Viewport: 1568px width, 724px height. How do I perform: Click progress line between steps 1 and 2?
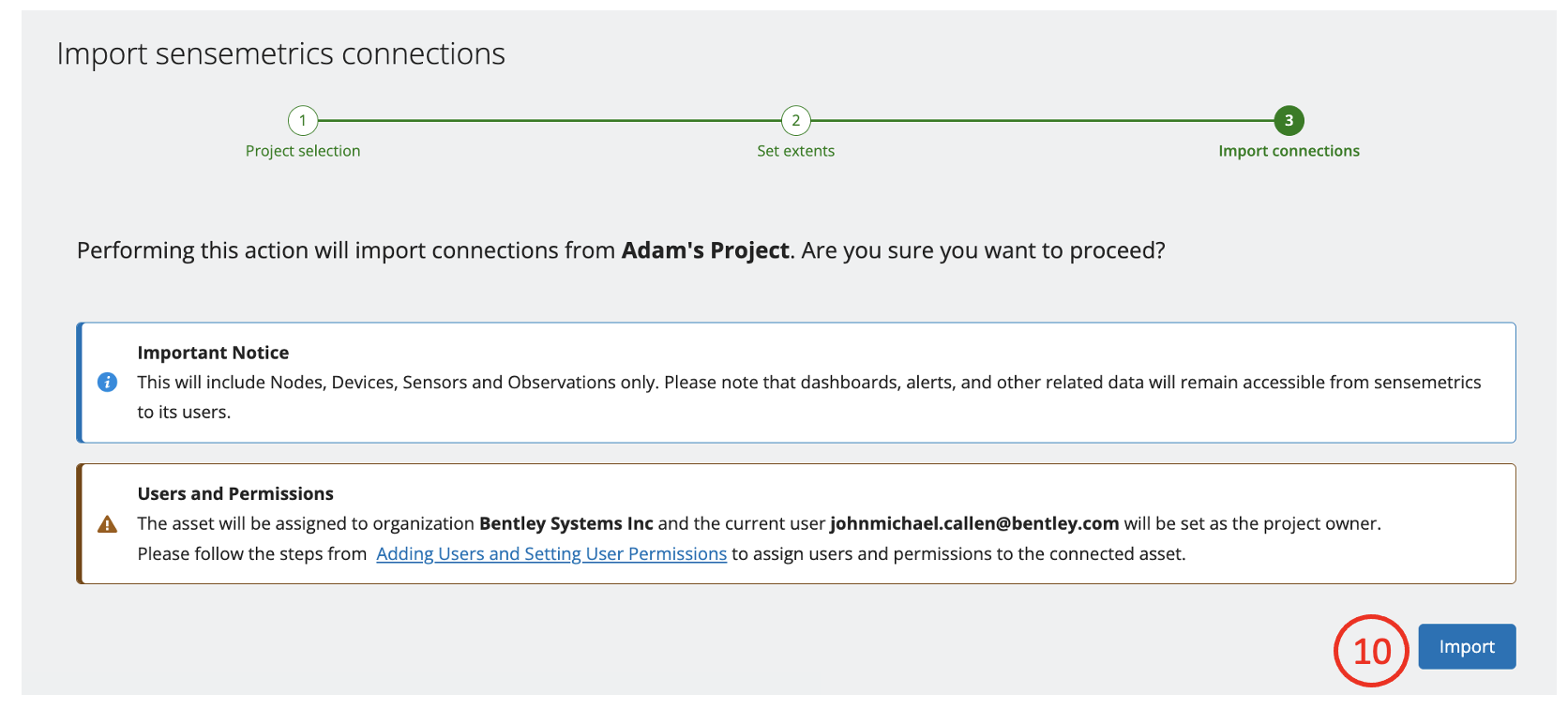click(550, 120)
